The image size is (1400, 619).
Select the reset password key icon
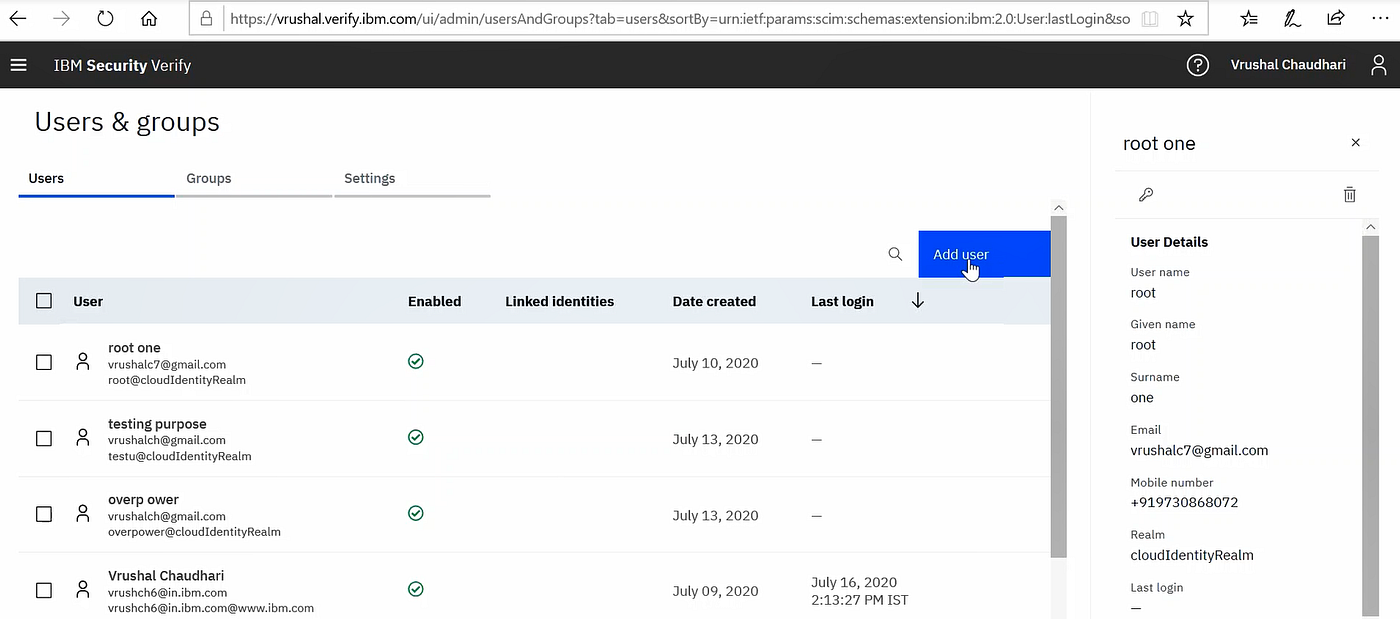[1146, 194]
